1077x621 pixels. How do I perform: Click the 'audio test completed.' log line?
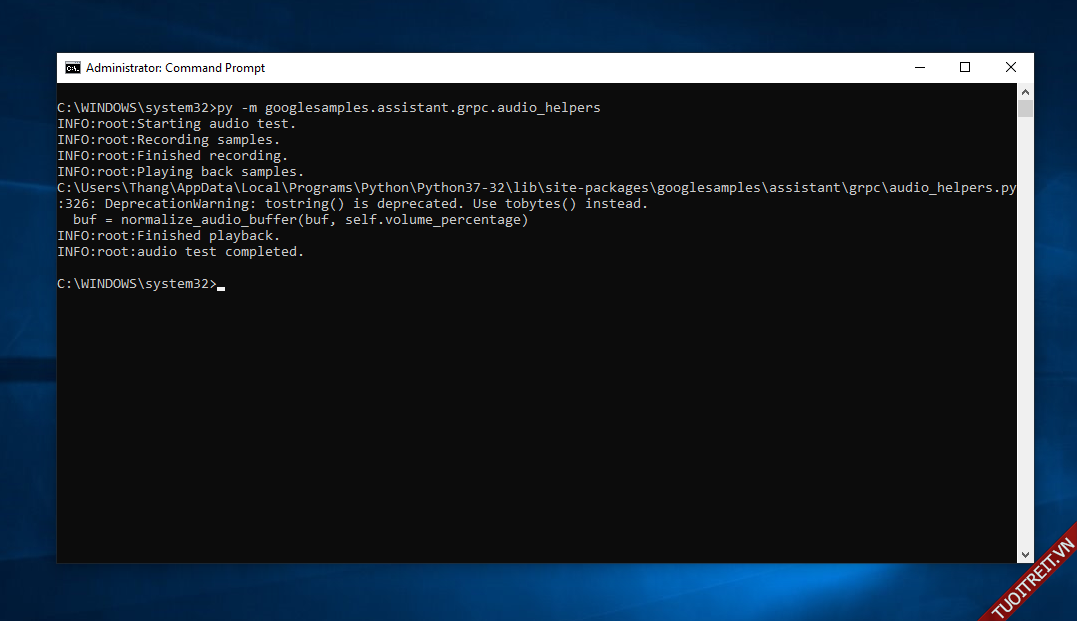[181, 252]
